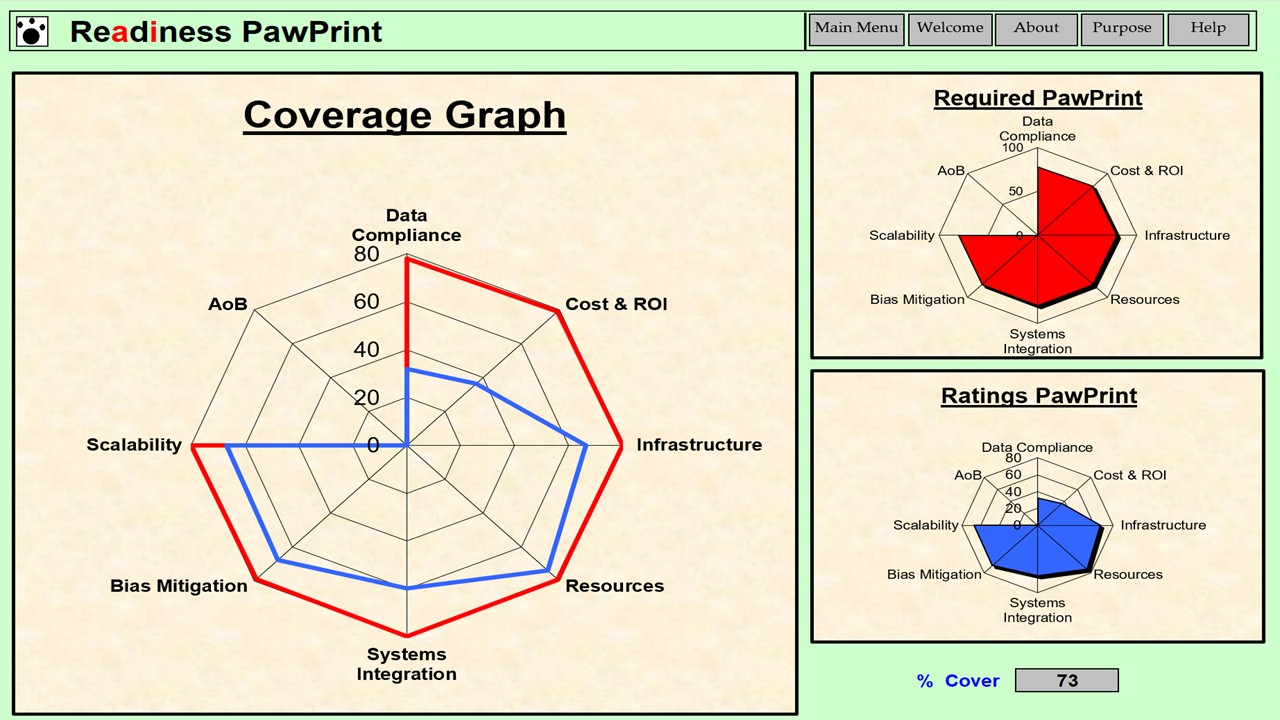Click the Readiness PawPrint title text
Screen dimensions: 1280x720
click(226, 32)
